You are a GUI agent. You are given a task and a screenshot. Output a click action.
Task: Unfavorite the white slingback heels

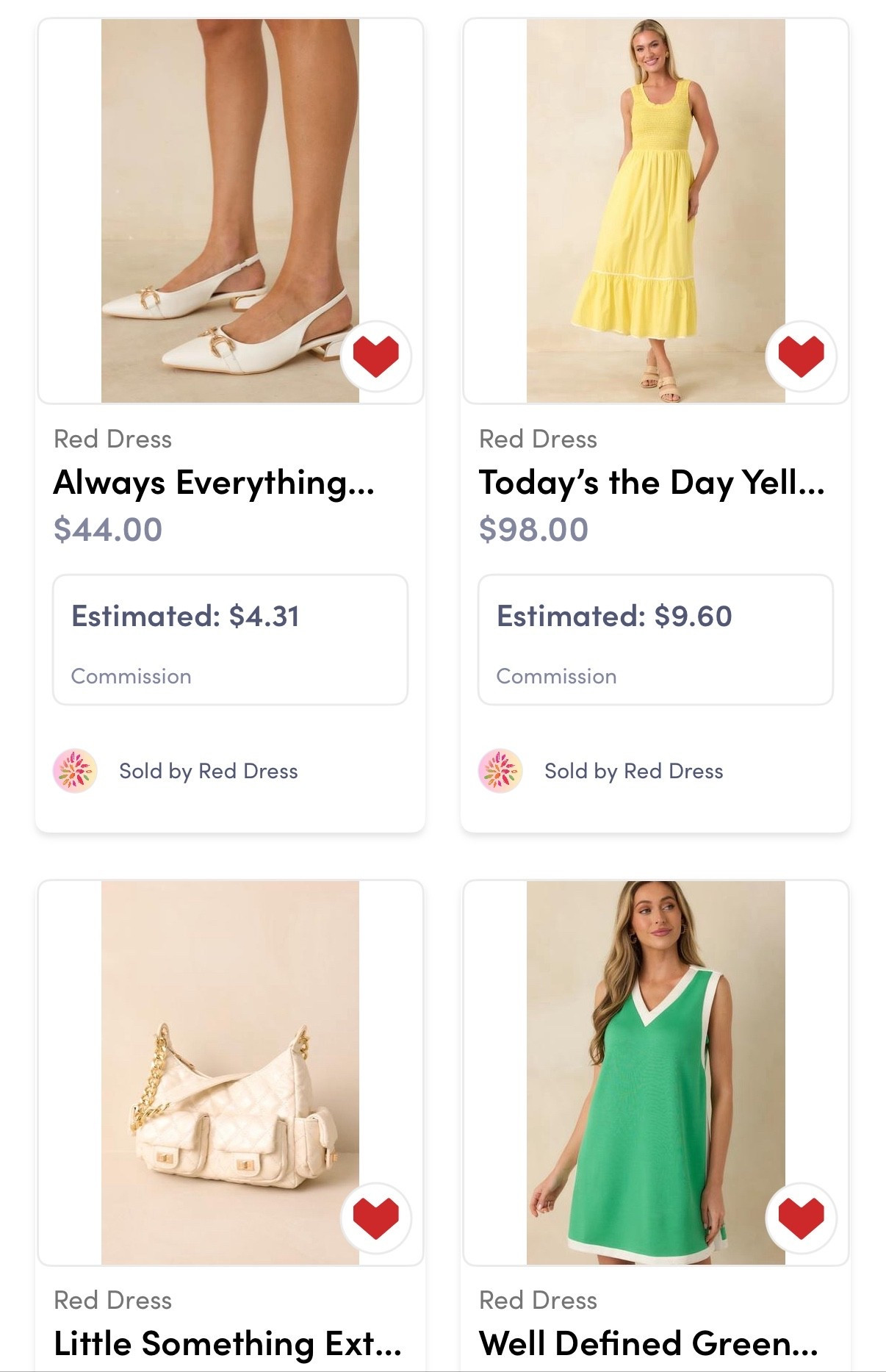[x=375, y=356]
